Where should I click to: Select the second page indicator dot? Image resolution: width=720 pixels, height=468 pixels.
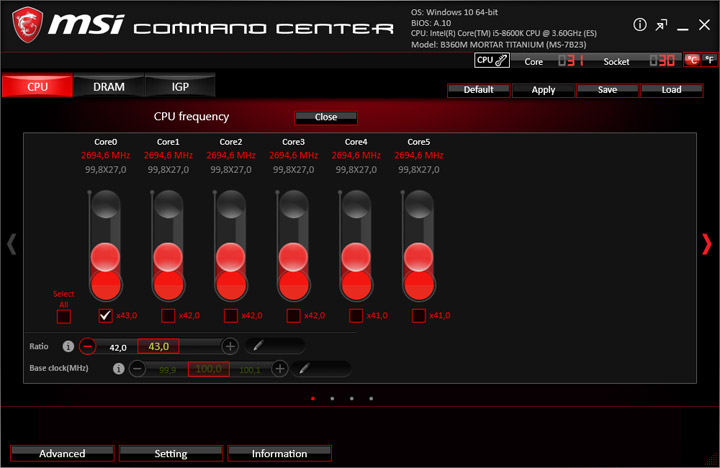332,399
